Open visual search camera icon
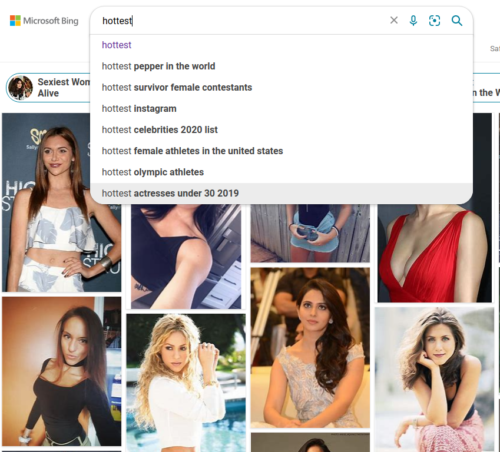The height and width of the screenshot is (452, 500). point(434,21)
